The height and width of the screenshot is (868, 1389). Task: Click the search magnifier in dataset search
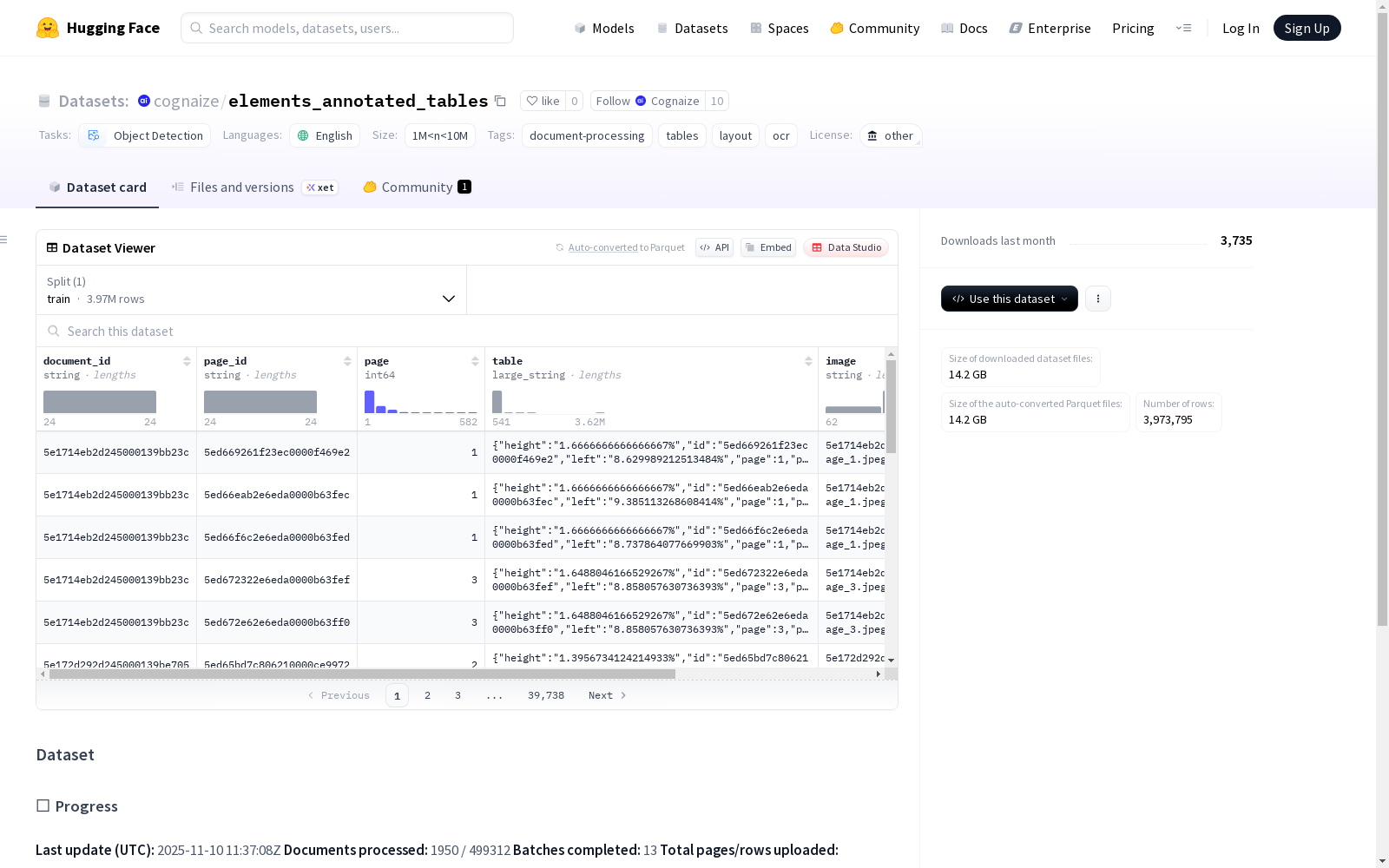click(x=54, y=331)
